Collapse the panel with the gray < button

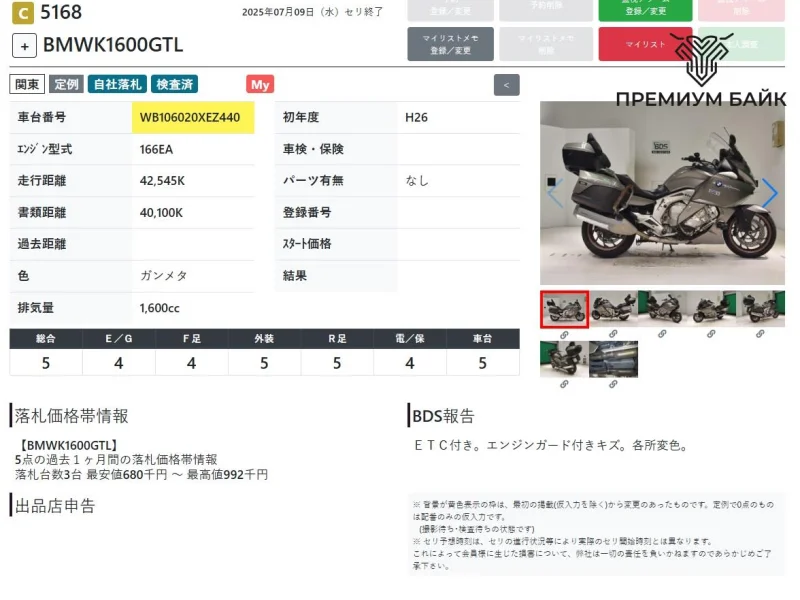pyautogui.click(x=507, y=85)
